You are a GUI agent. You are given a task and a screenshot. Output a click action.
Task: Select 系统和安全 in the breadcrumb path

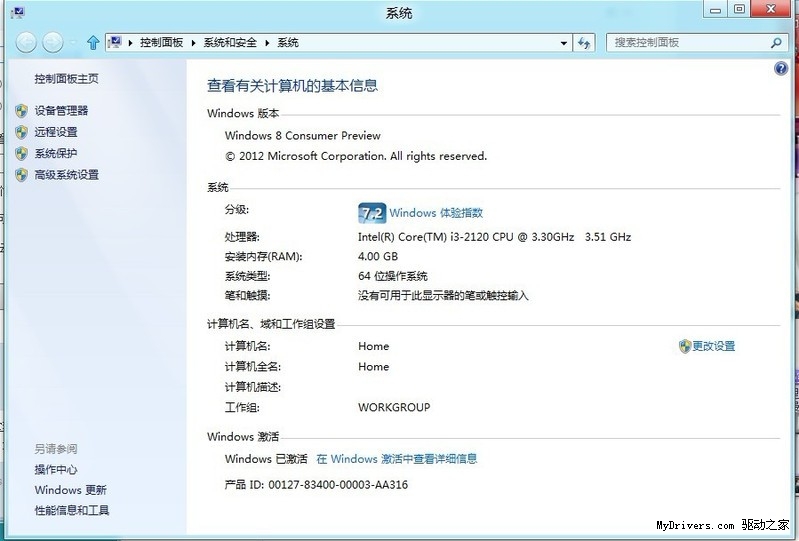click(x=230, y=43)
